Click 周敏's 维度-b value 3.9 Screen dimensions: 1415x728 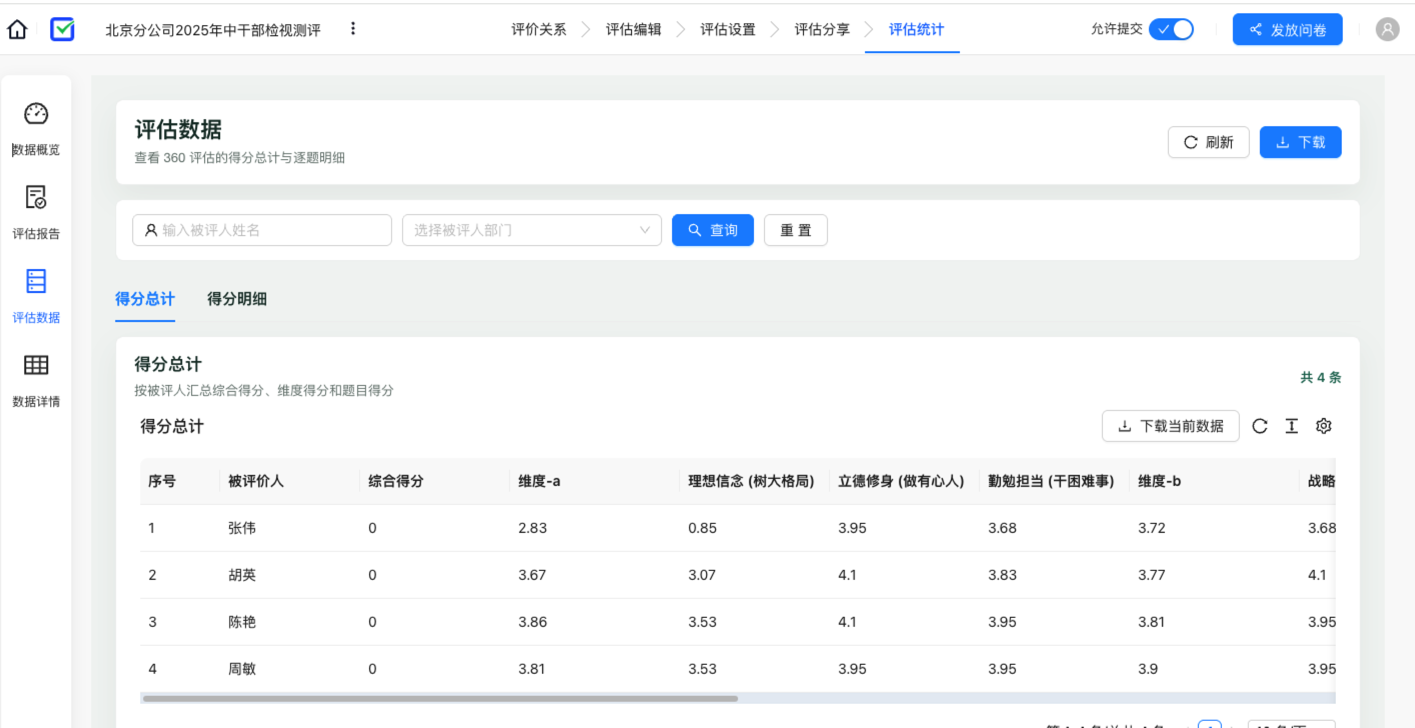(x=1149, y=669)
